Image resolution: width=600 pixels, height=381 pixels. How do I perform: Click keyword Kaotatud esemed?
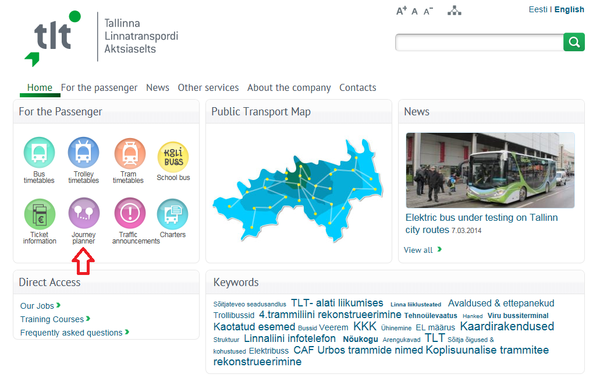click(x=254, y=327)
